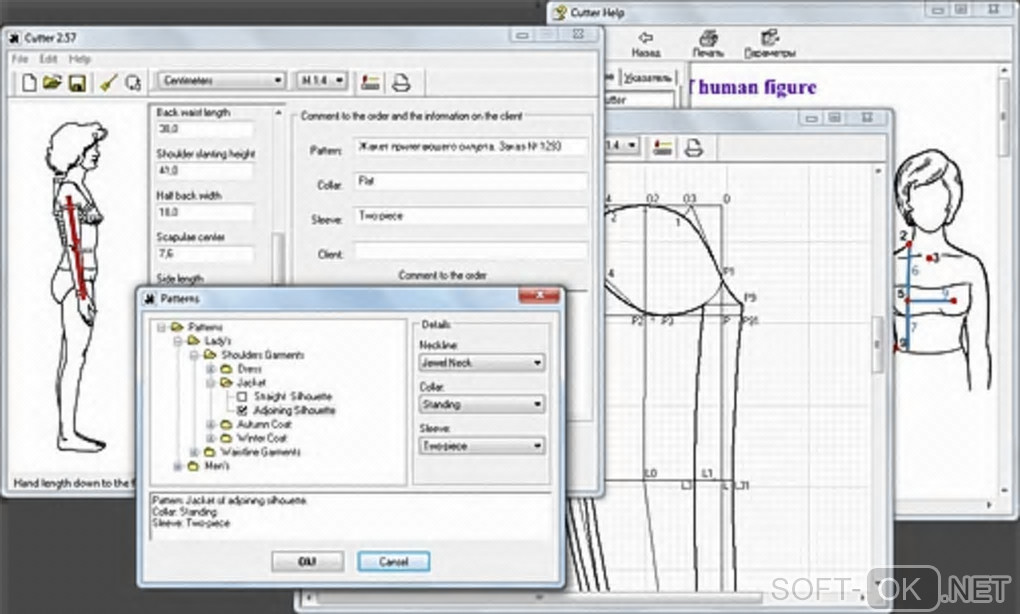
Task: Click the 'Pattern: Jacket of adjoining silhouette' summary line
Action: 229,500
